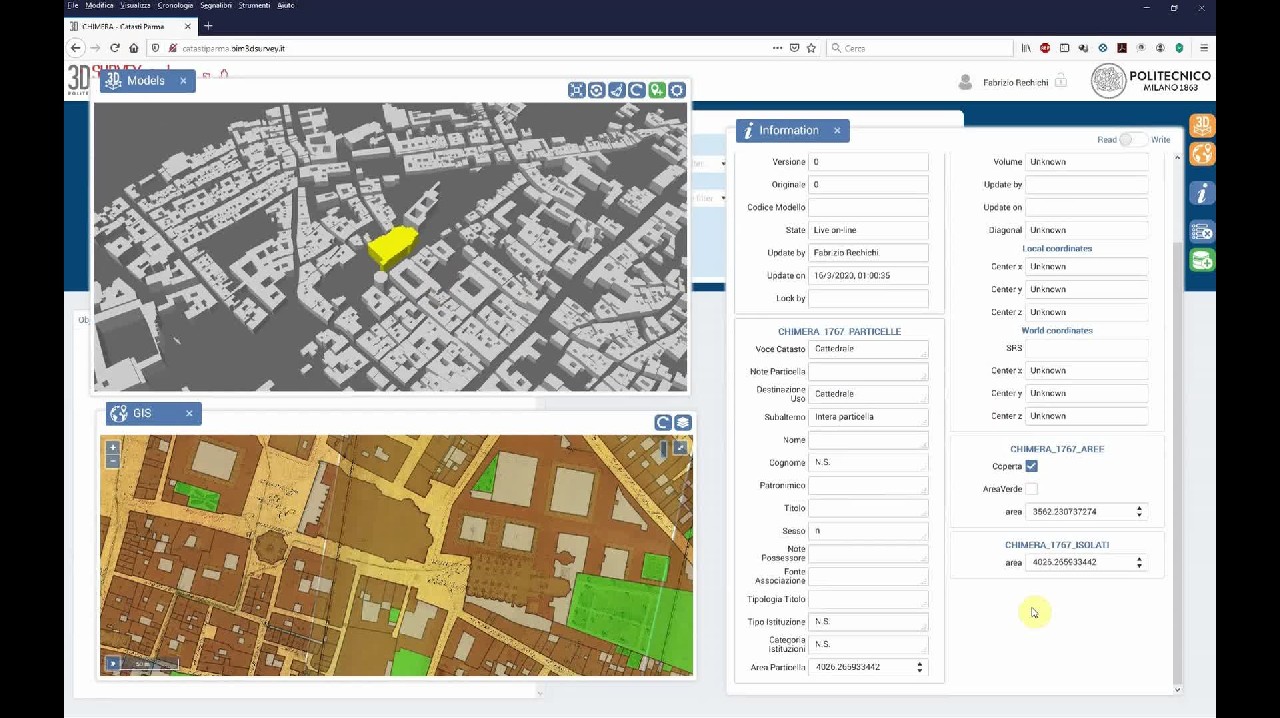1280x718 pixels.
Task: Click the green database add sidebar icon
Action: [x=1202, y=260]
